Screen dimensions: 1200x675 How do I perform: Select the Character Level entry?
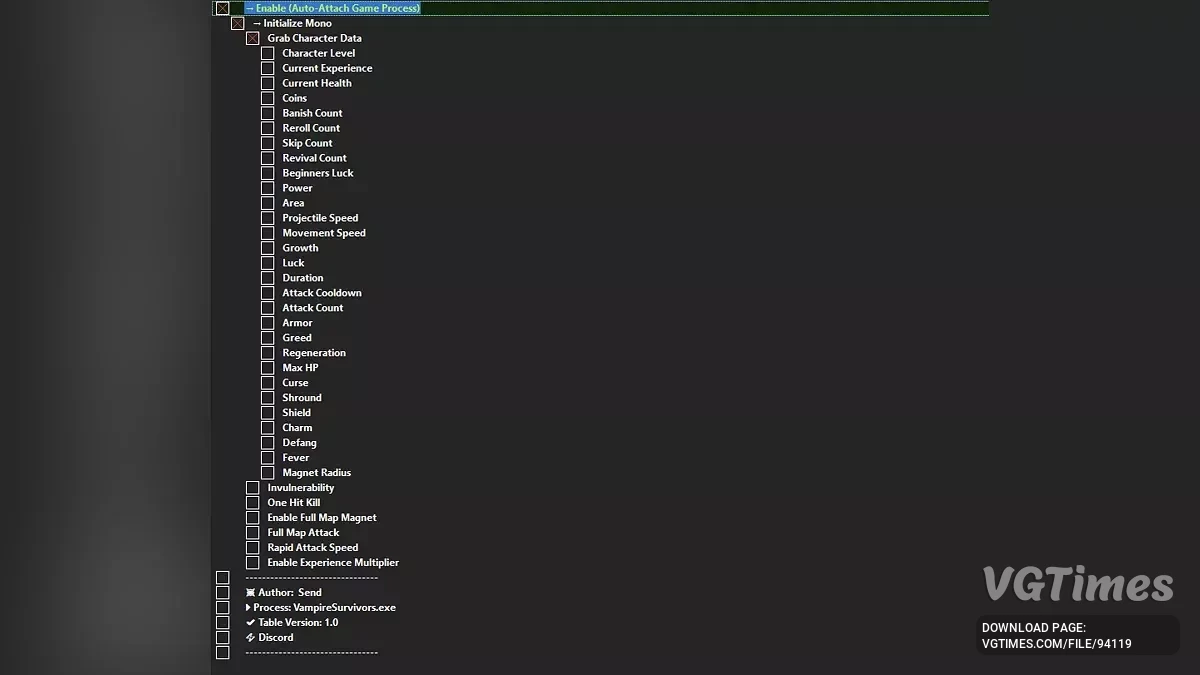tap(318, 53)
